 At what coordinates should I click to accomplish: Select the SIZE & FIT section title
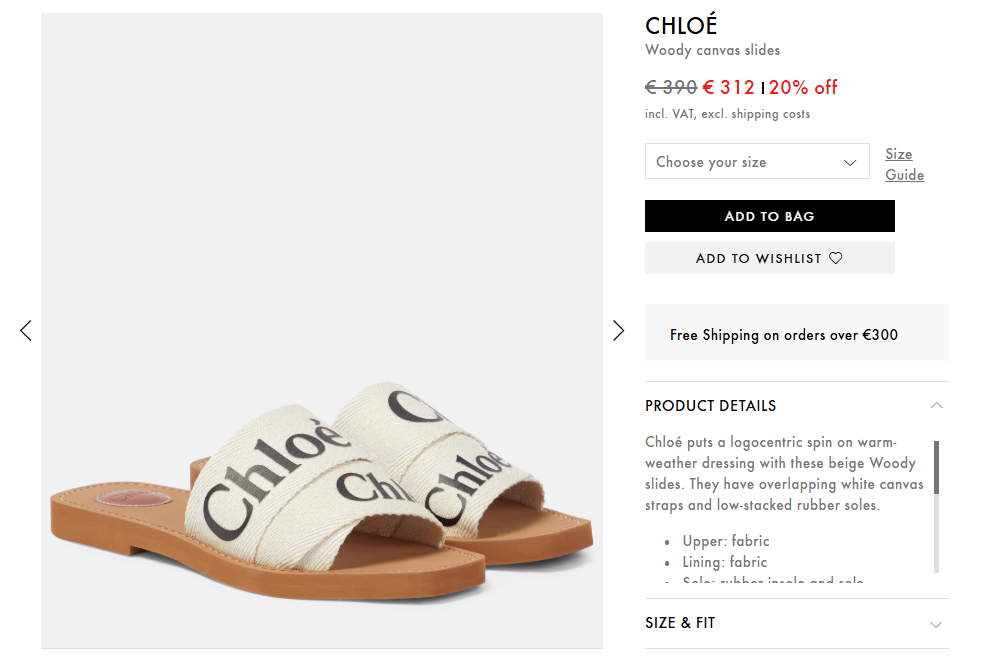[x=680, y=623]
